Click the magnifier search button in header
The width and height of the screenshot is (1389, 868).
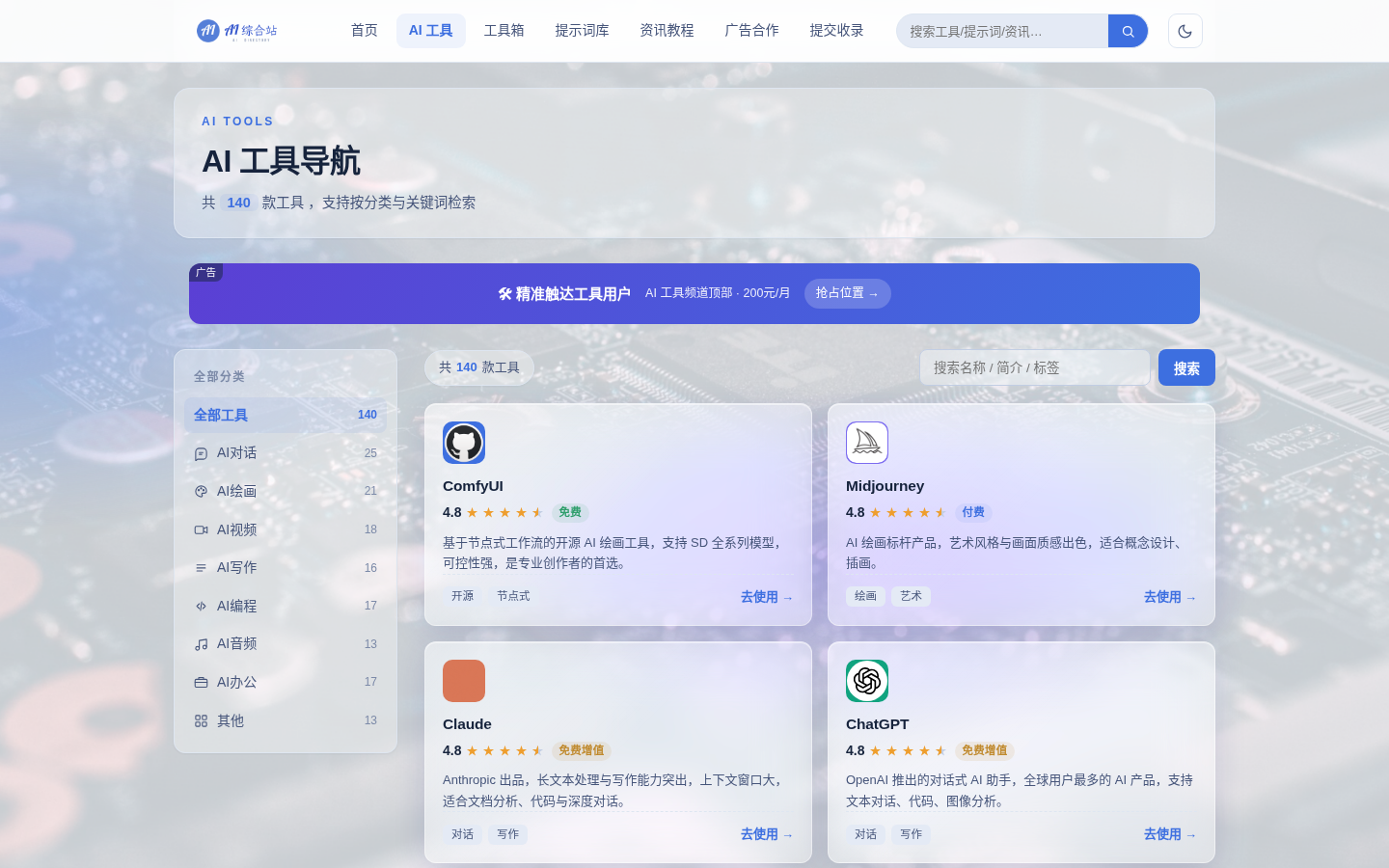(1128, 31)
